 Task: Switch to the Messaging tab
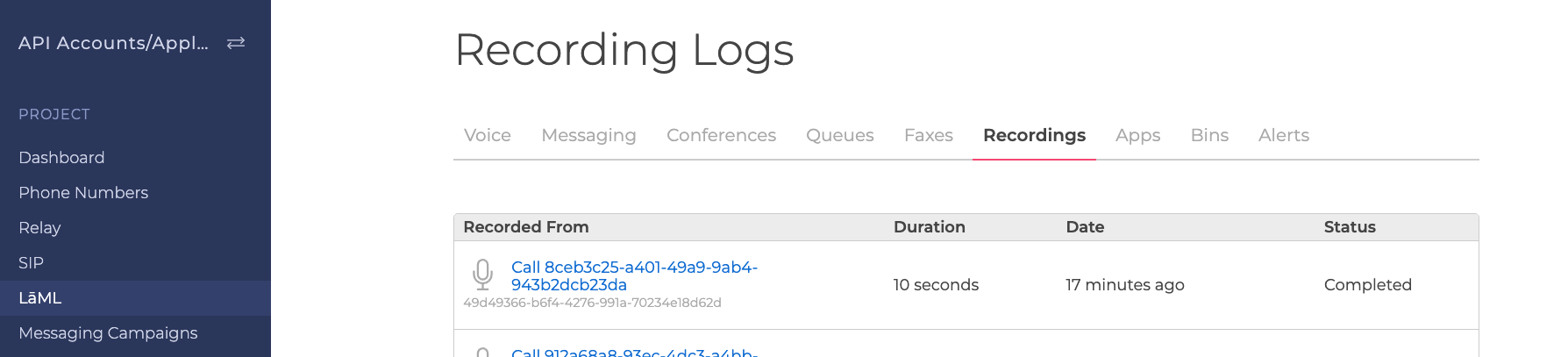[588, 135]
